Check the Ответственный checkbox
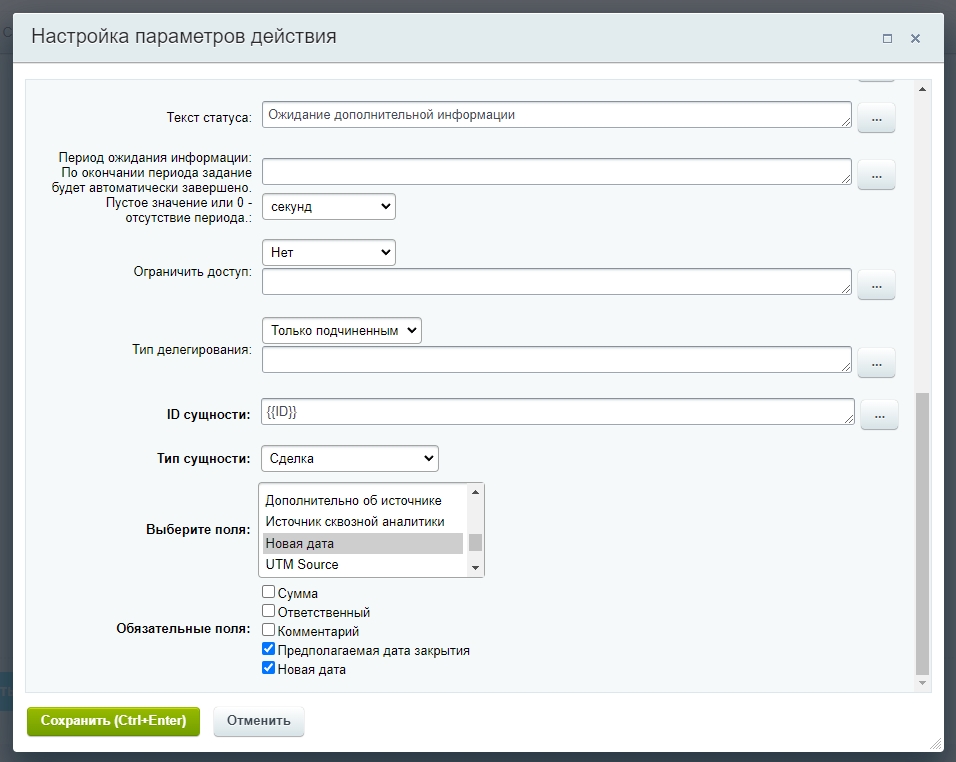Image resolution: width=956 pixels, height=762 pixels. (269, 611)
